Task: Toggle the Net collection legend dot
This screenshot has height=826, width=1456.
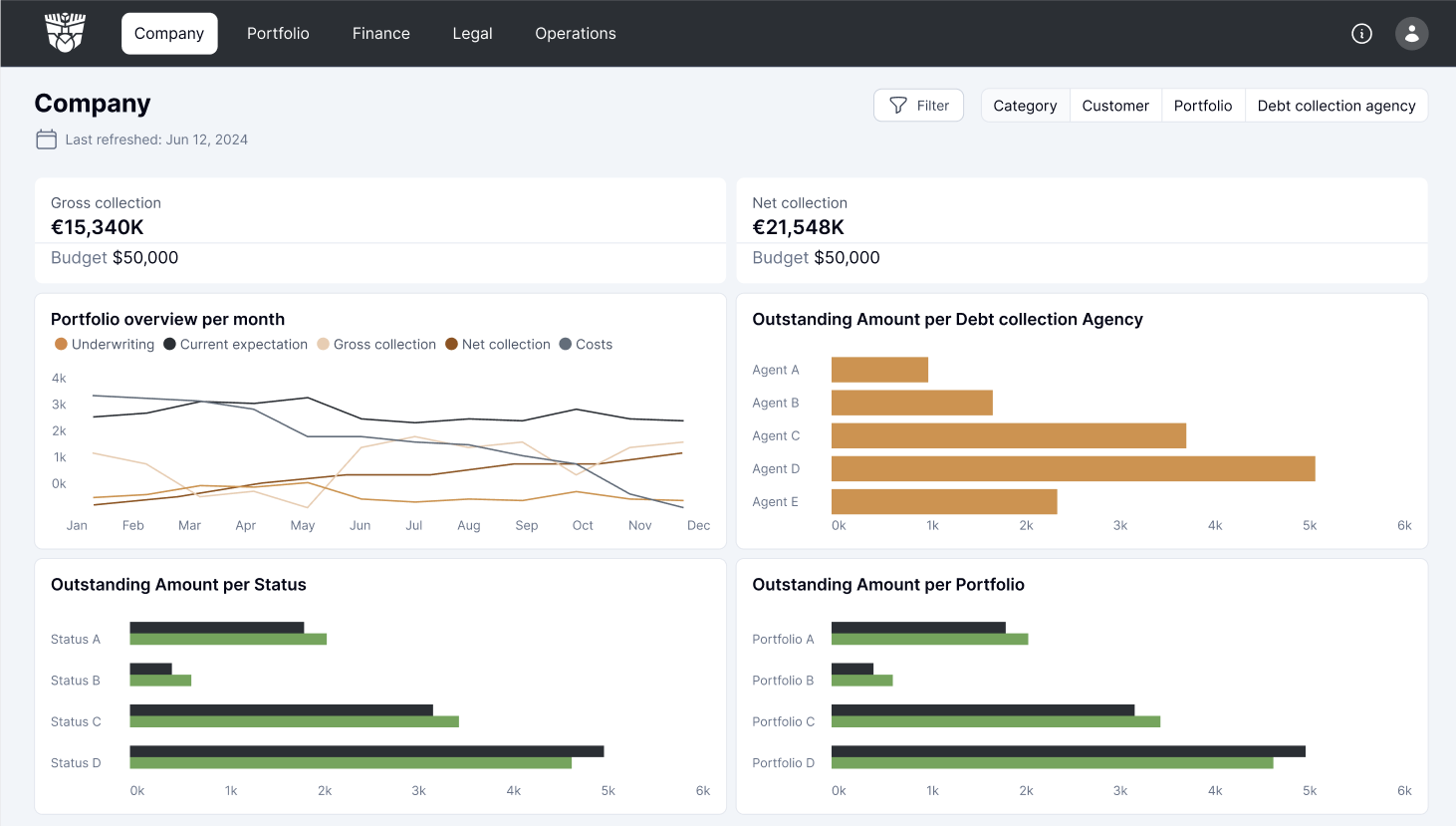Action: click(451, 344)
